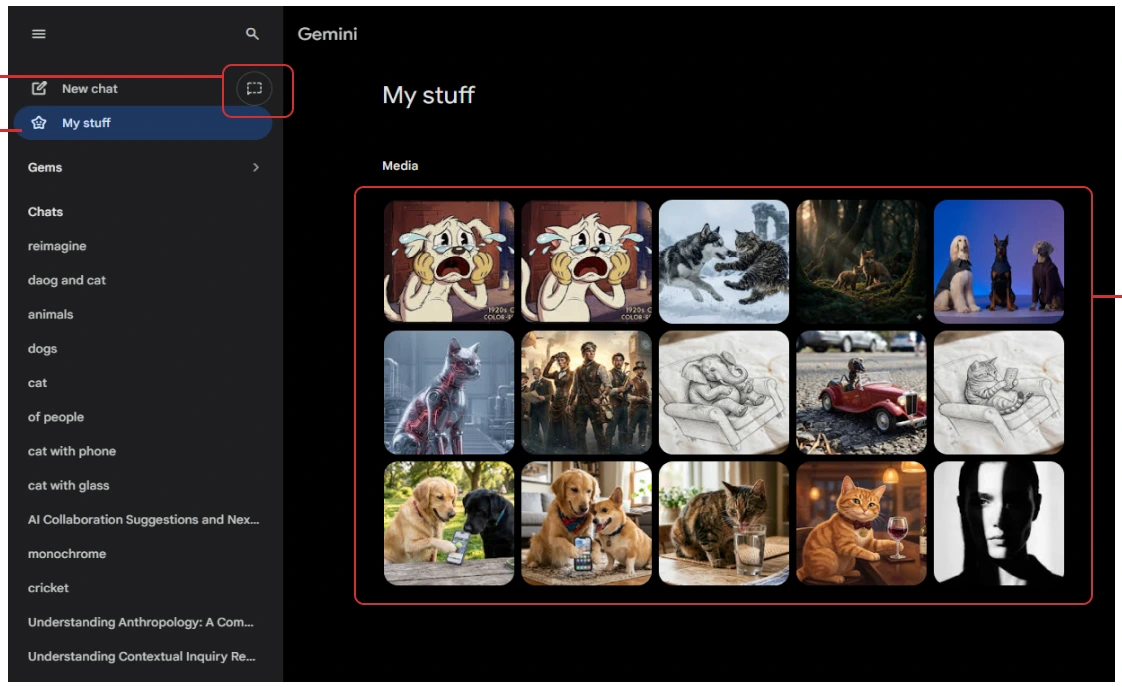Open steampunk group of men image

click(586, 392)
